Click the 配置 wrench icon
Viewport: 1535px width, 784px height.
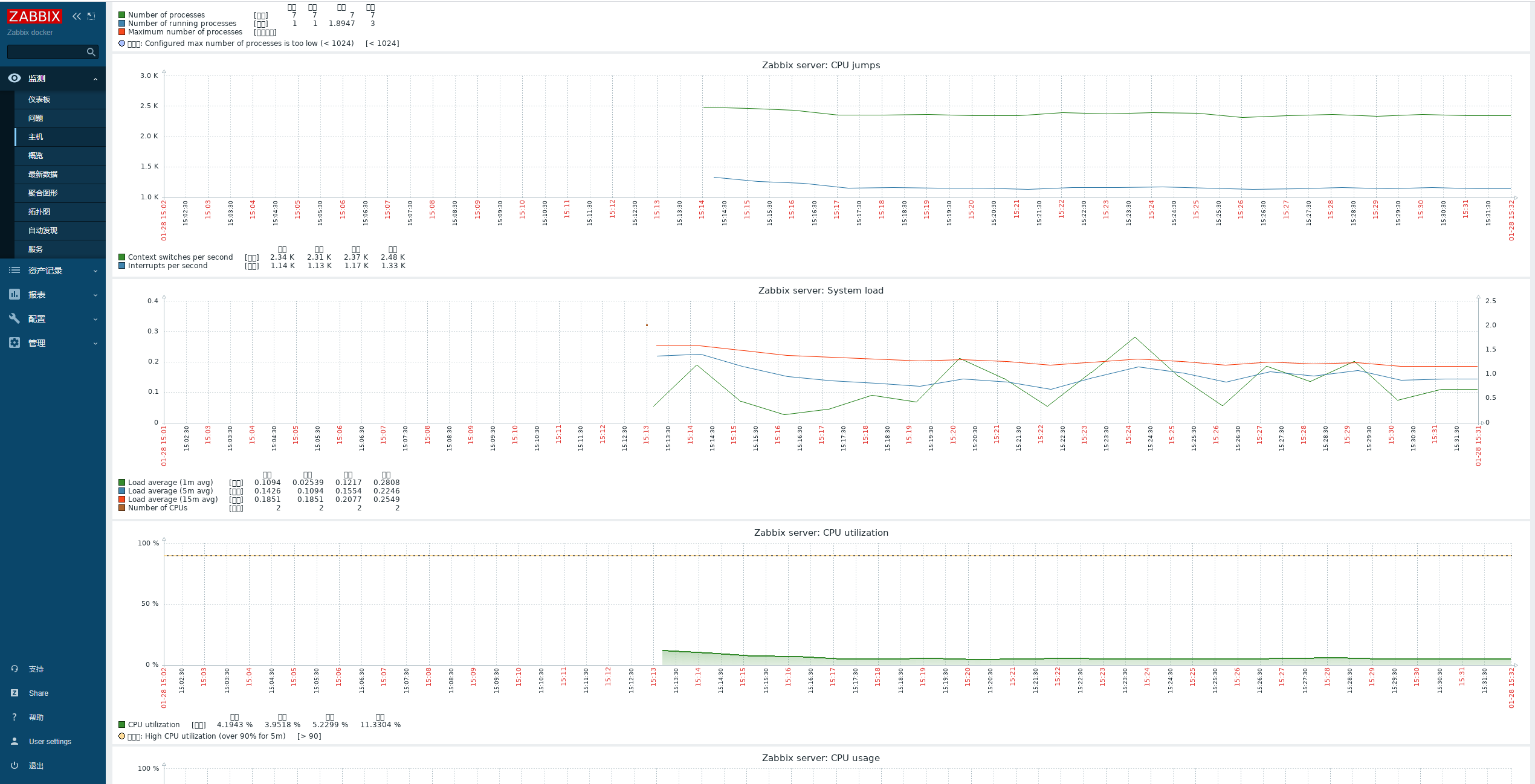click(x=15, y=318)
